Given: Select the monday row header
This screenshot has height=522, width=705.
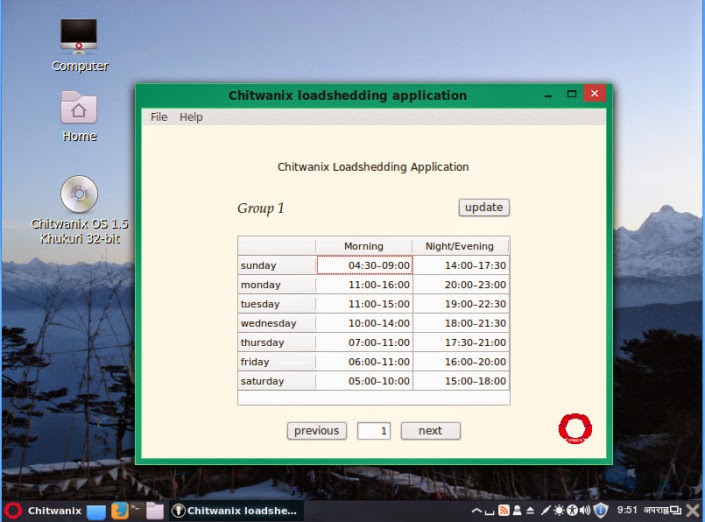Looking at the screenshot, I should (277, 285).
